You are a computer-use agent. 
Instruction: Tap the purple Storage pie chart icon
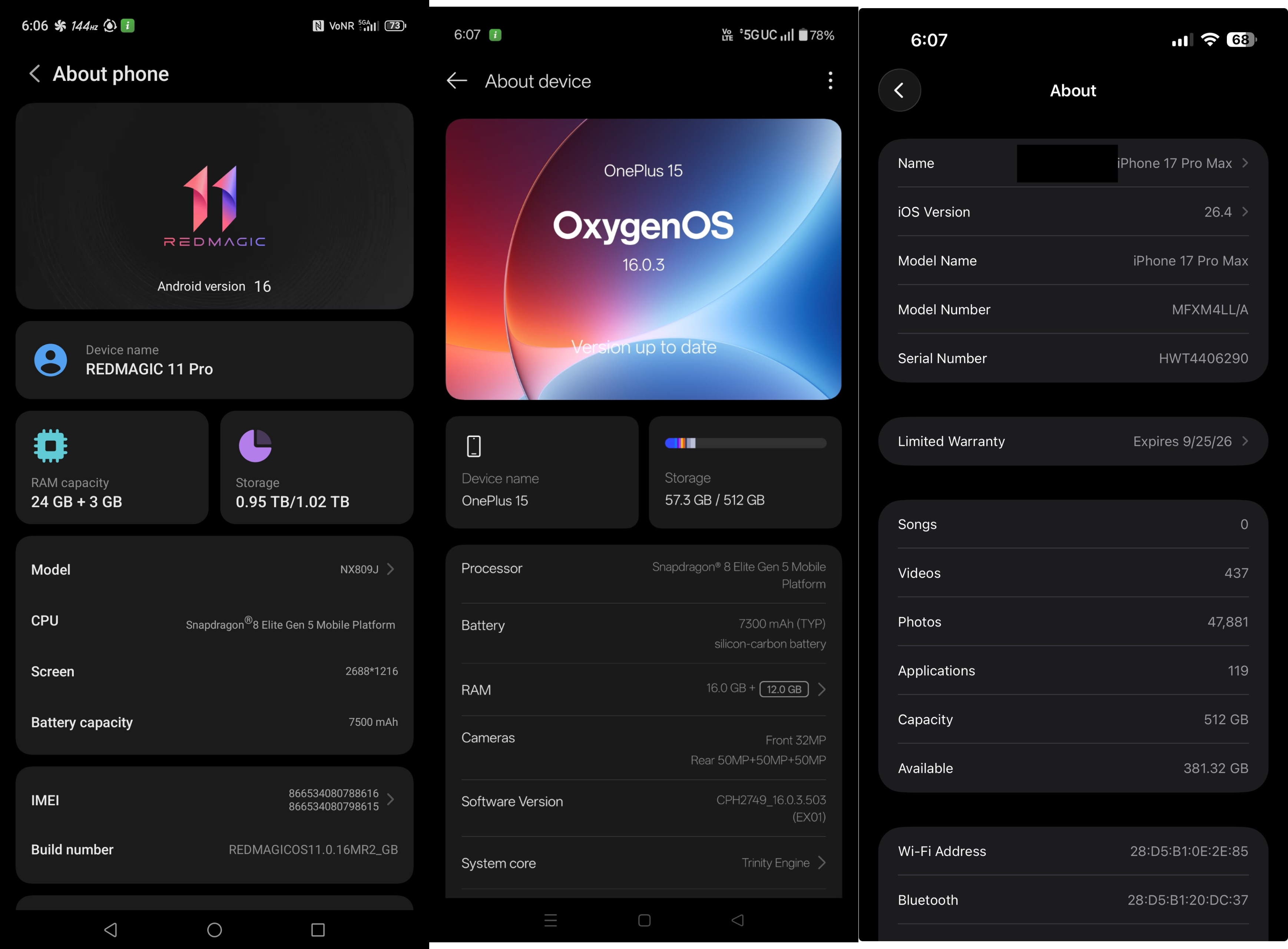pos(255,445)
